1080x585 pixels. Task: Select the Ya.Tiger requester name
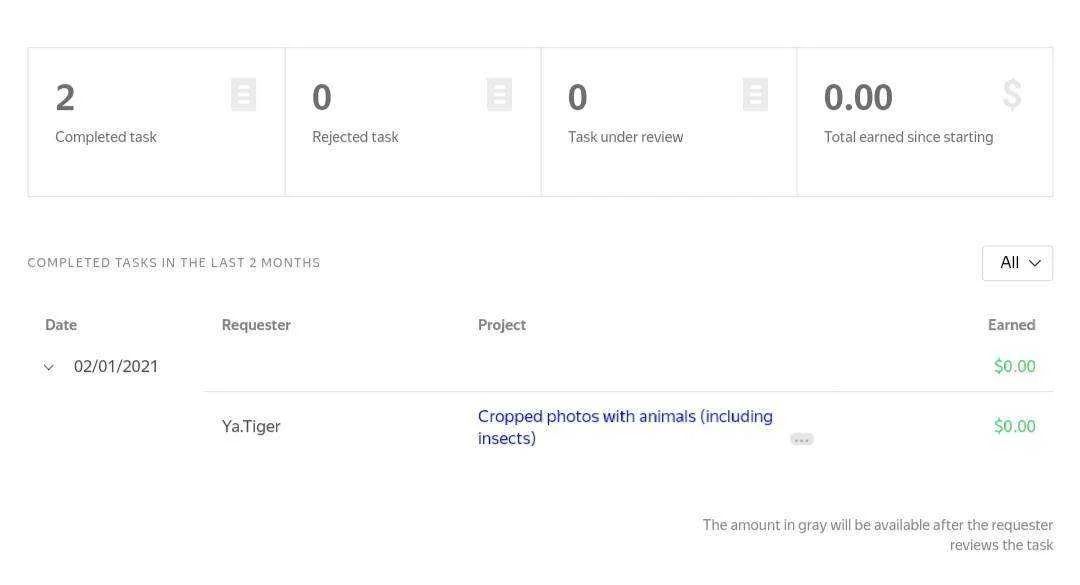pos(251,427)
